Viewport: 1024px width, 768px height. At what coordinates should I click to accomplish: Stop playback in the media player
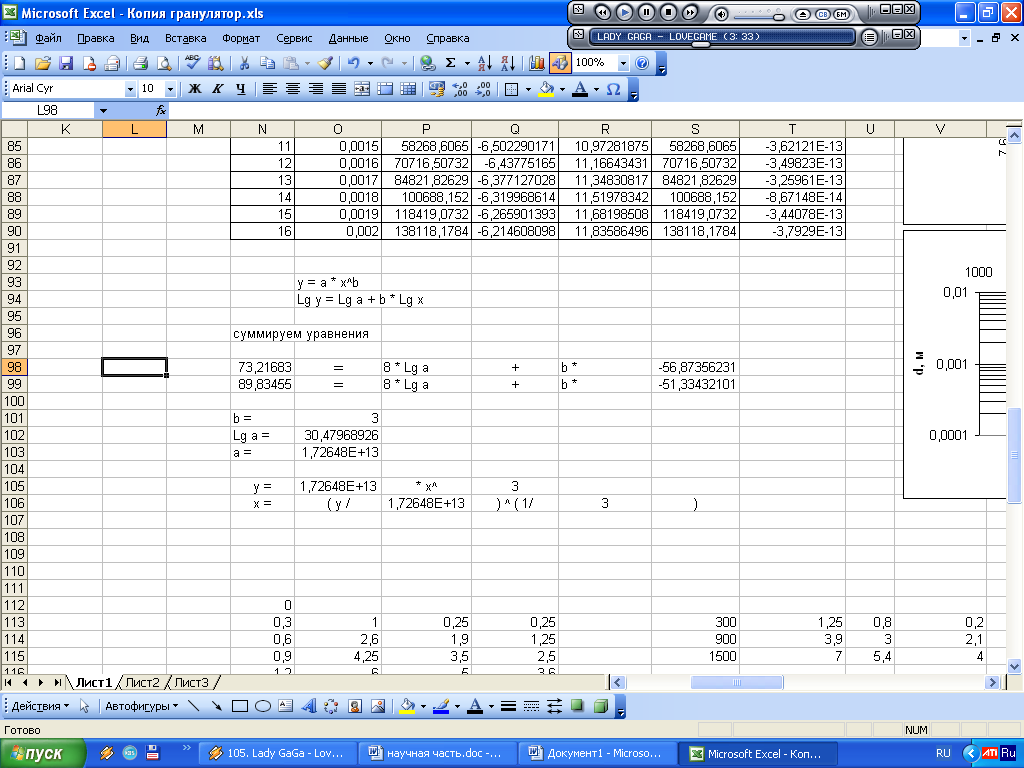click(x=668, y=12)
